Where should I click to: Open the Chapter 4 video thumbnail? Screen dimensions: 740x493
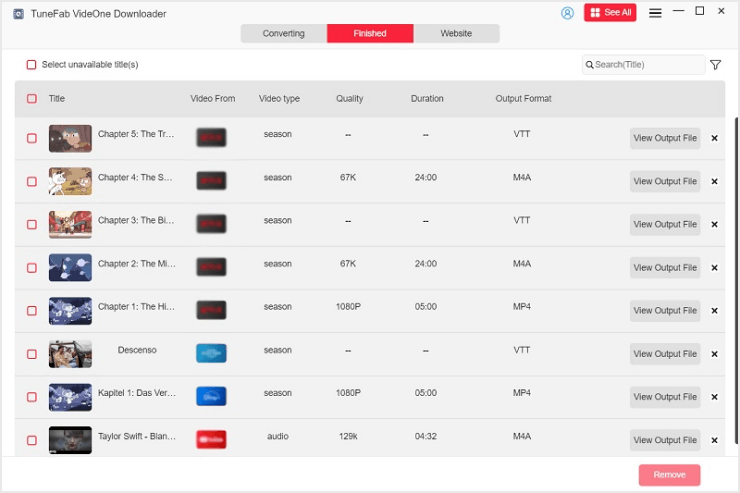pos(70,181)
